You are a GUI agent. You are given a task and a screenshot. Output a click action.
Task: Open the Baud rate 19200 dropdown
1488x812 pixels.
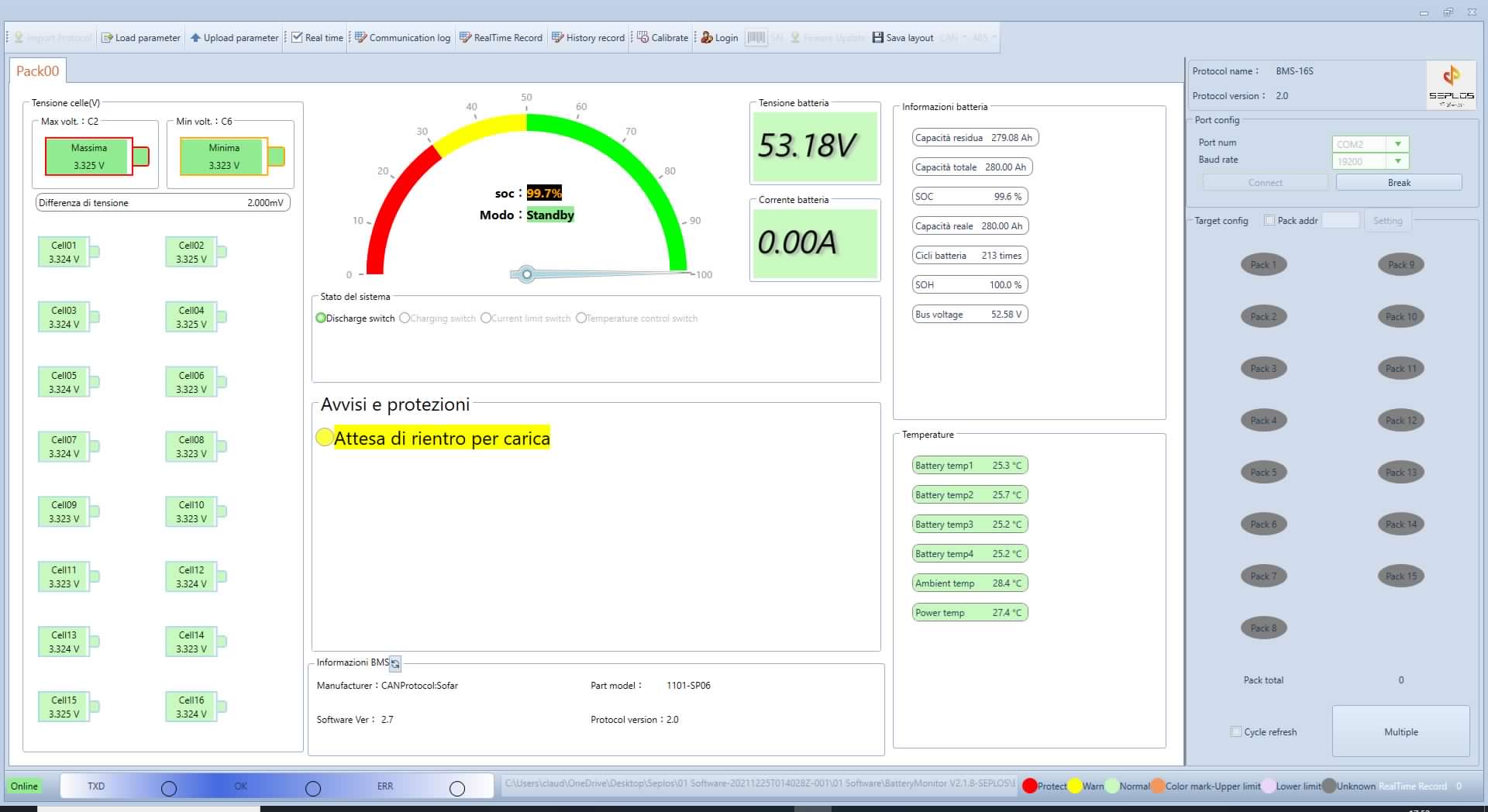point(1397,161)
